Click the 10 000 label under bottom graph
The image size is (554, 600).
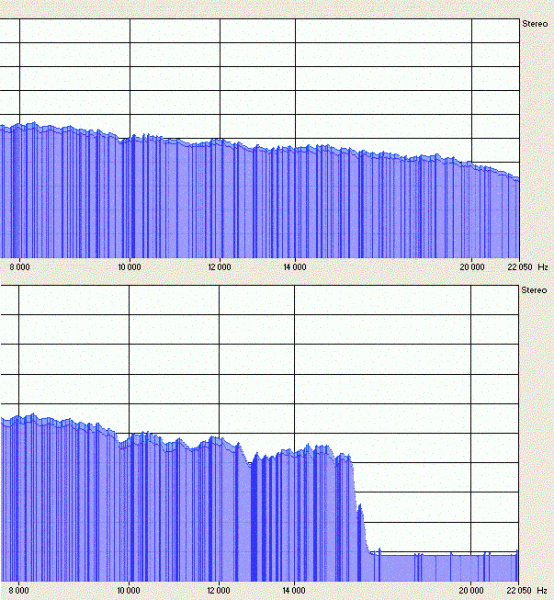(129, 590)
